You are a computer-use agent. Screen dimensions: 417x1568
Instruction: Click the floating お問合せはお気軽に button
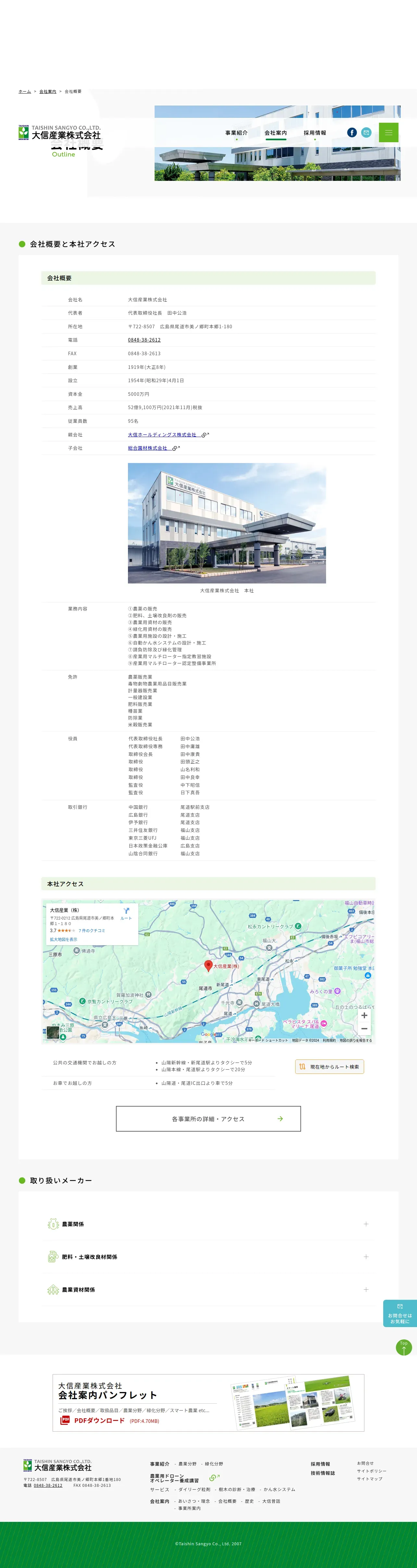click(400, 1313)
